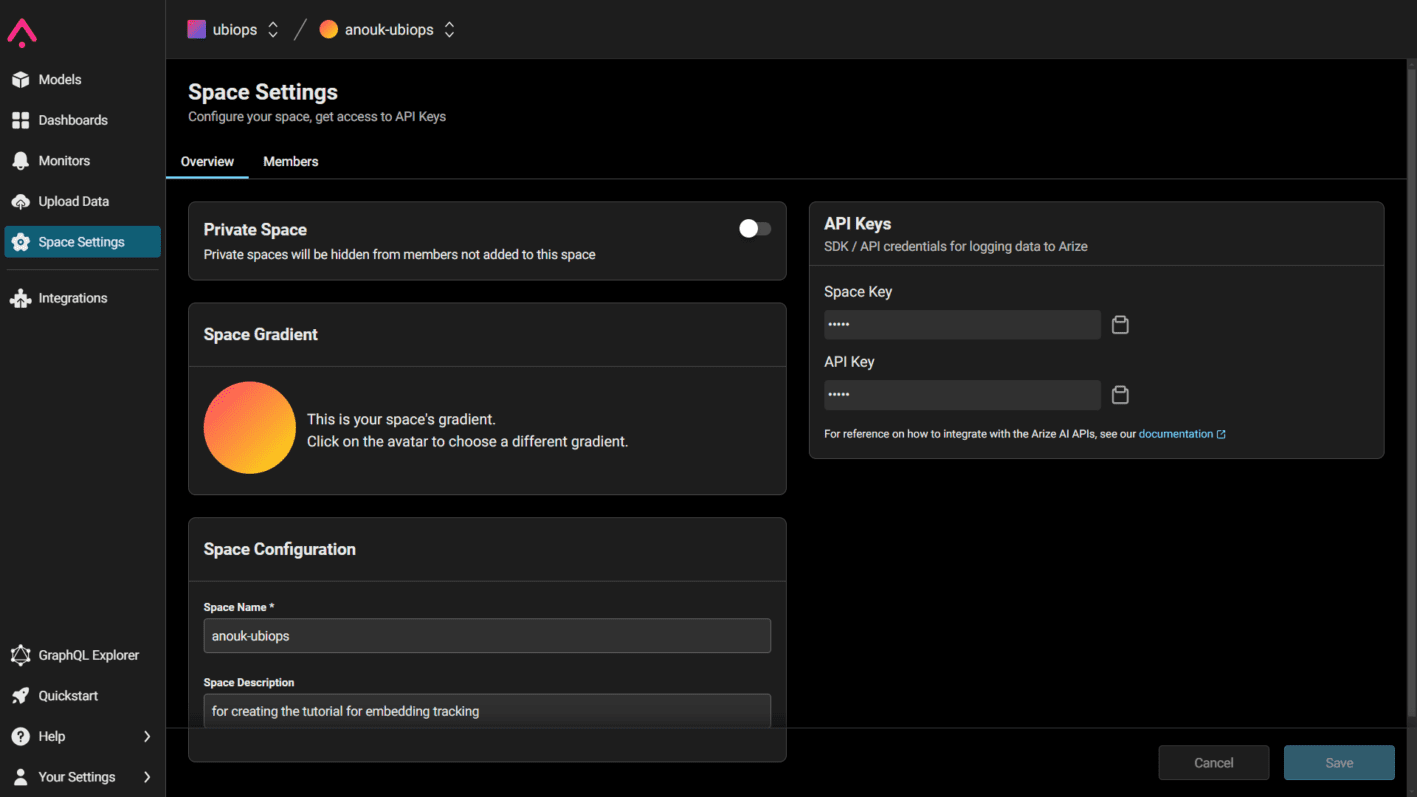Copy the Space Key using the clipboard icon
1417x797 pixels.
(1119, 324)
